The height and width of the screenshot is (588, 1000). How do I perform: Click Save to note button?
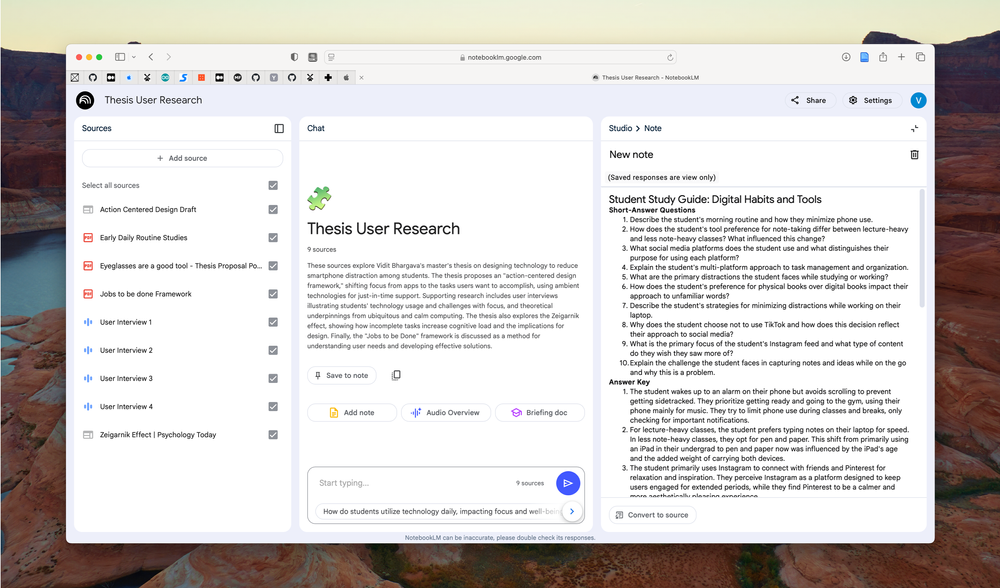coord(342,375)
